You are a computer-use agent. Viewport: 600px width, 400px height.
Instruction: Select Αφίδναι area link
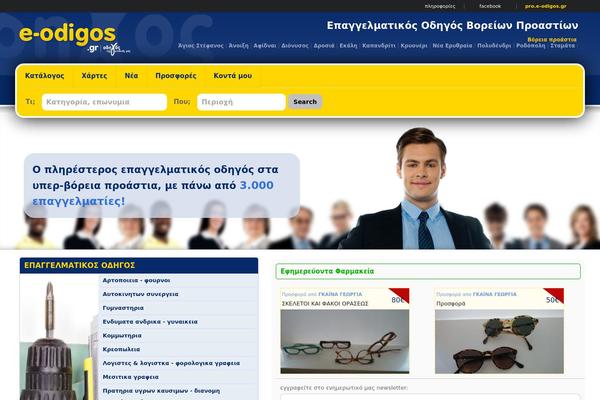point(265,46)
